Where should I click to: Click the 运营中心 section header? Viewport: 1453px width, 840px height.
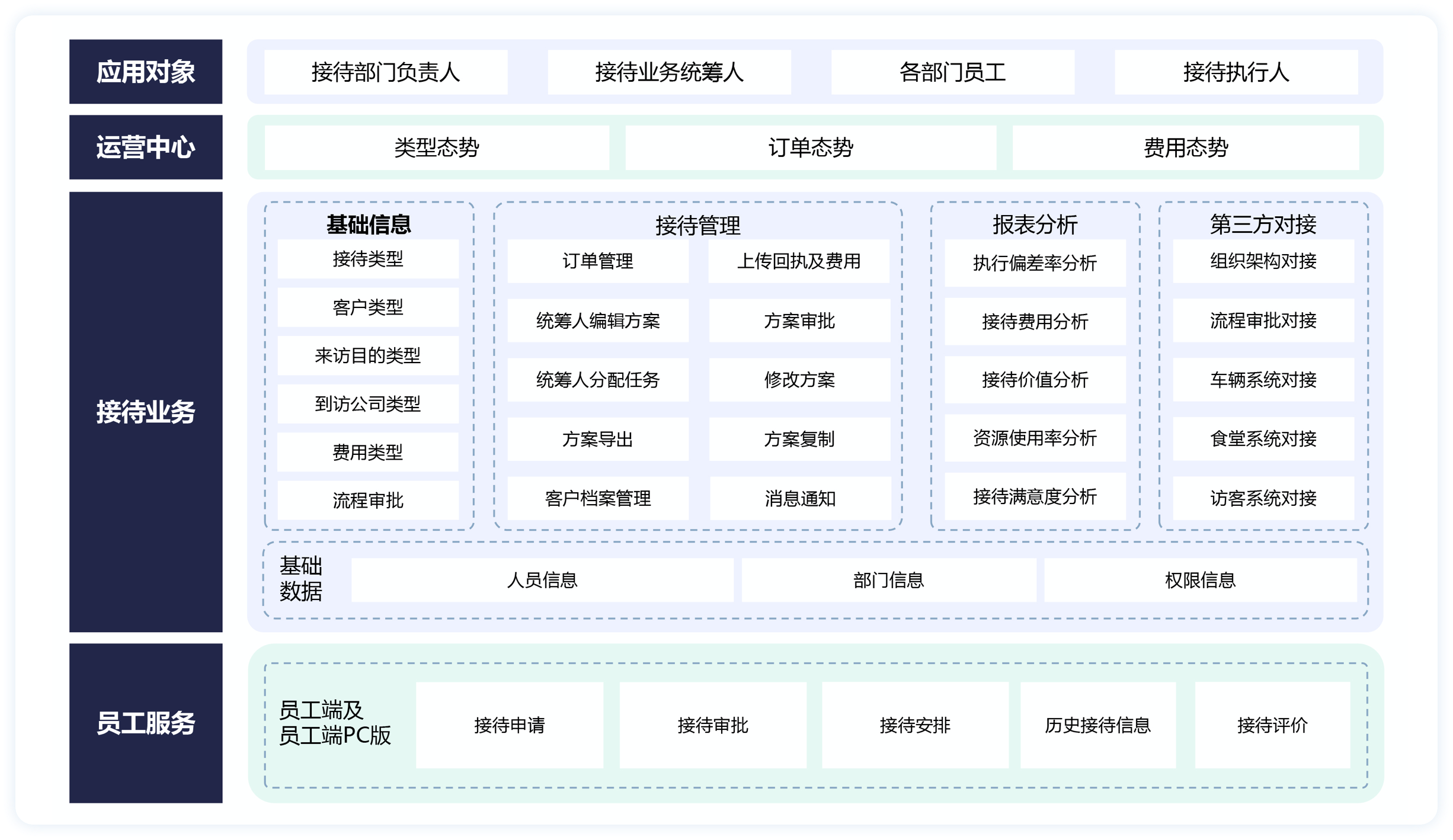click(x=146, y=147)
